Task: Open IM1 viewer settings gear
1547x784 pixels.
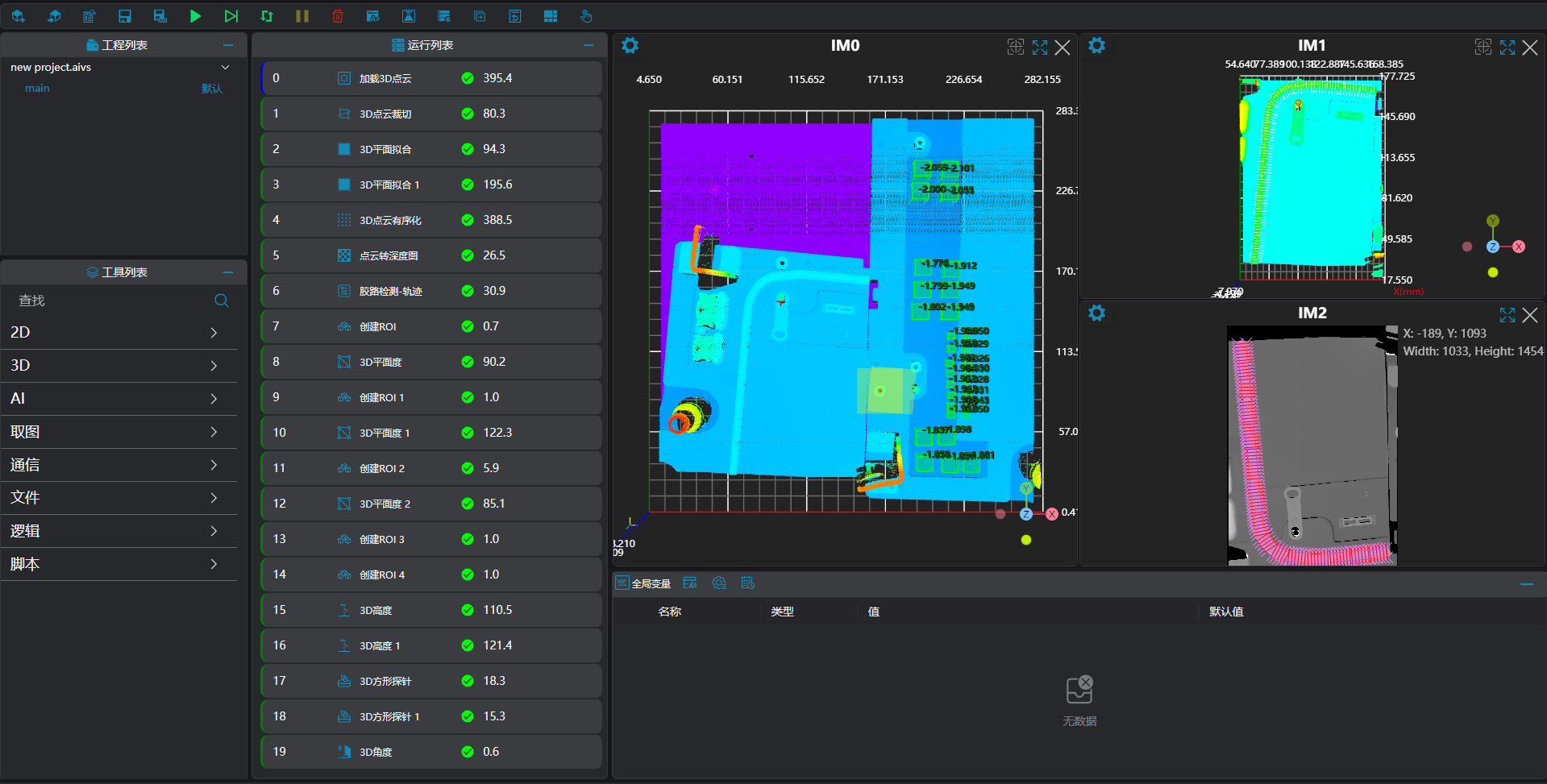Action: click(x=1097, y=46)
